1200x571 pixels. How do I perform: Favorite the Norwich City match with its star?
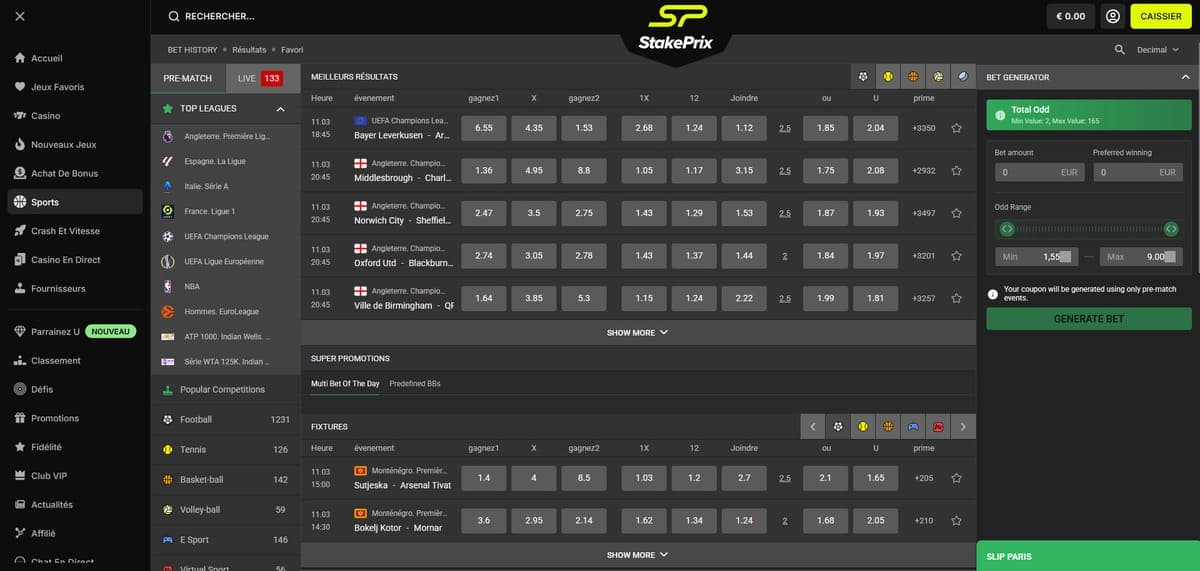pyautogui.click(x=956, y=213)
